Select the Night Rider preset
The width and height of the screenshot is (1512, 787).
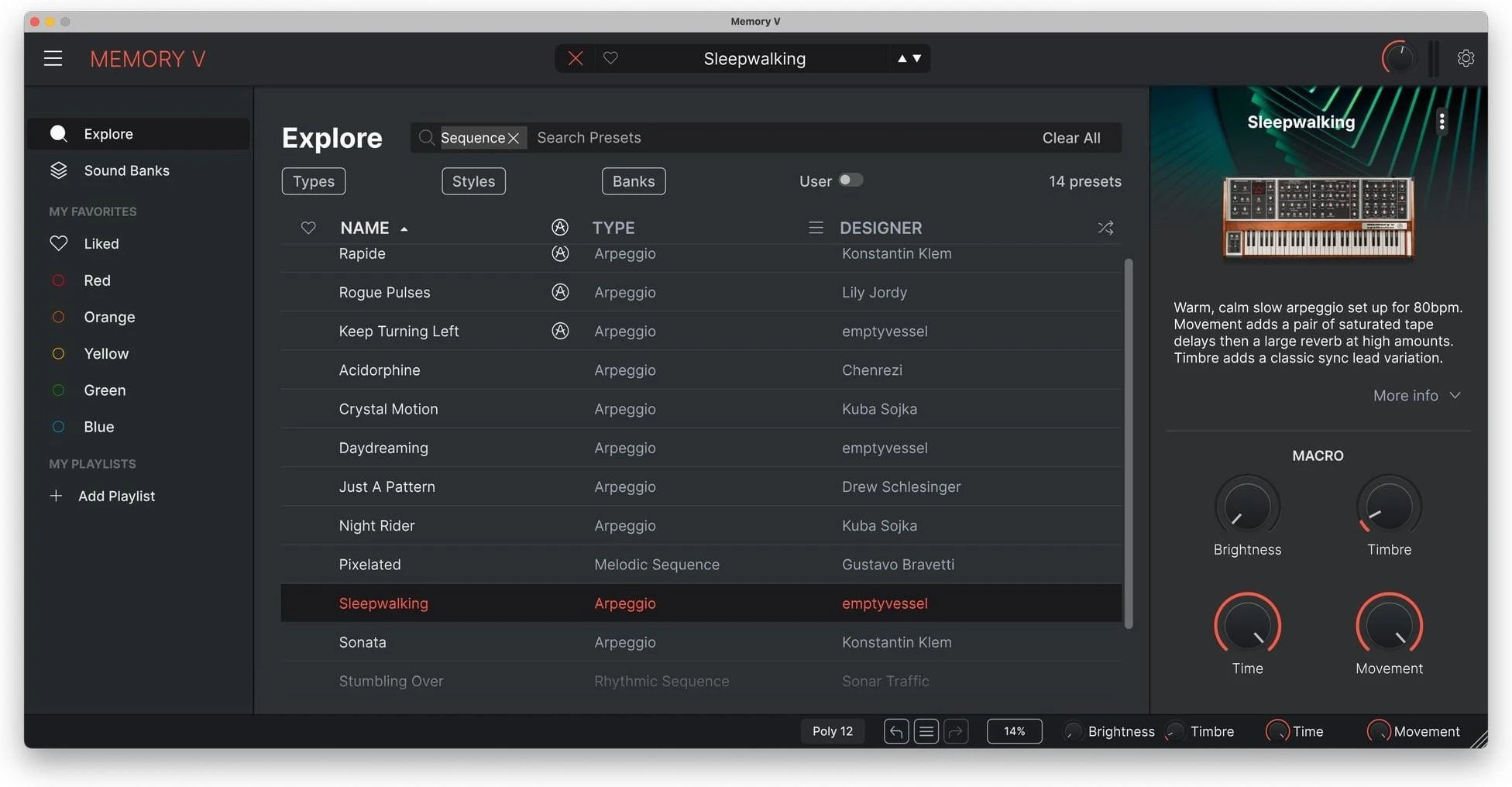[x=701, y=525]
